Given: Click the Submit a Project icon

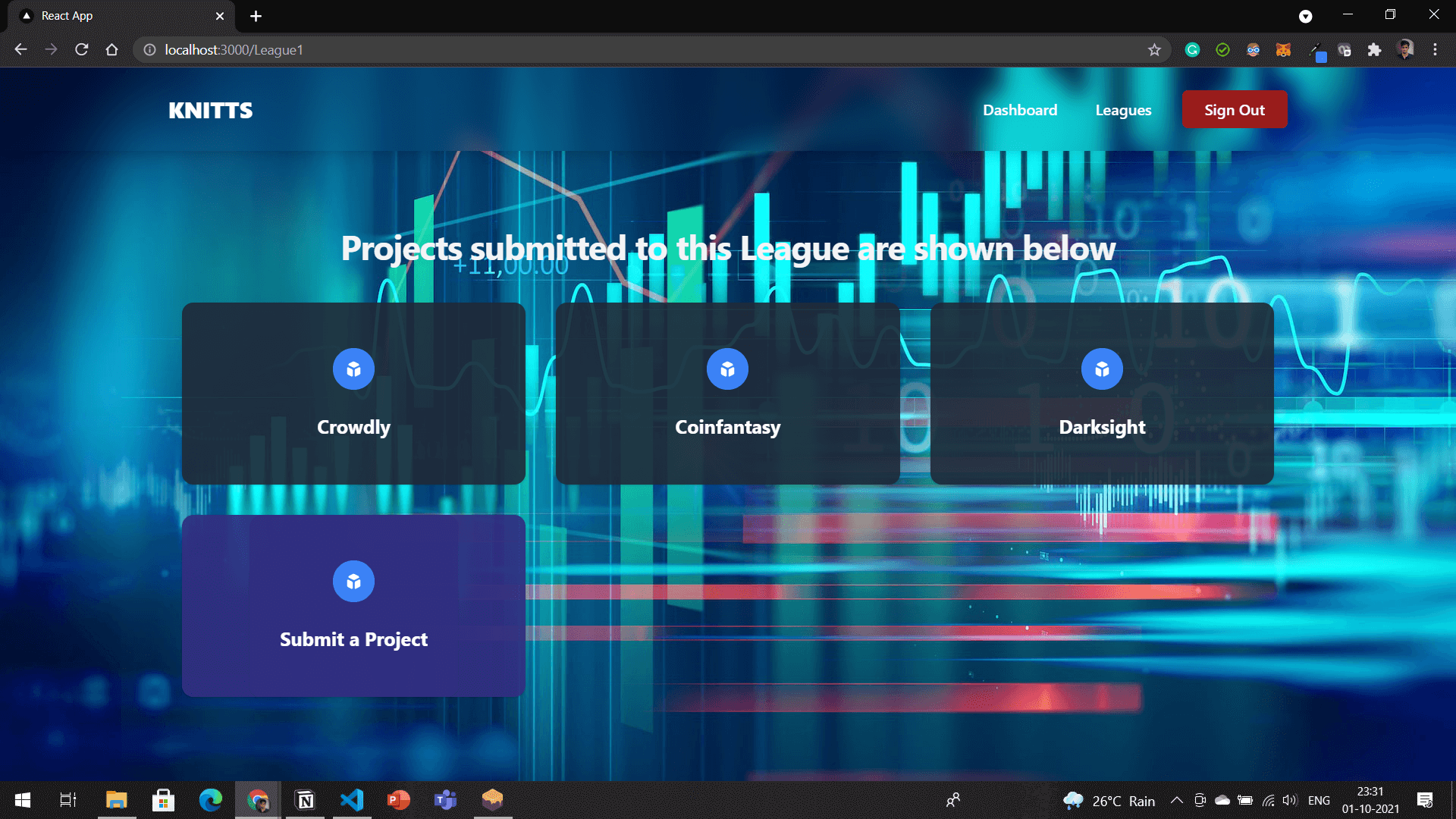Looking at the screenshot, I should coord(353,580).
